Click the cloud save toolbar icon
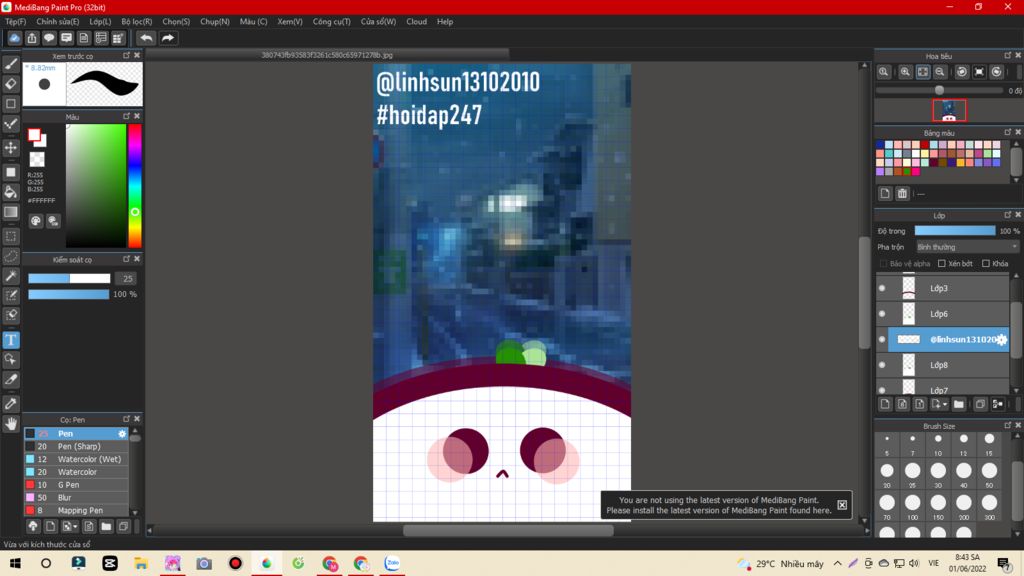Viewport: 1024px width, 576px height. (14, 38)
